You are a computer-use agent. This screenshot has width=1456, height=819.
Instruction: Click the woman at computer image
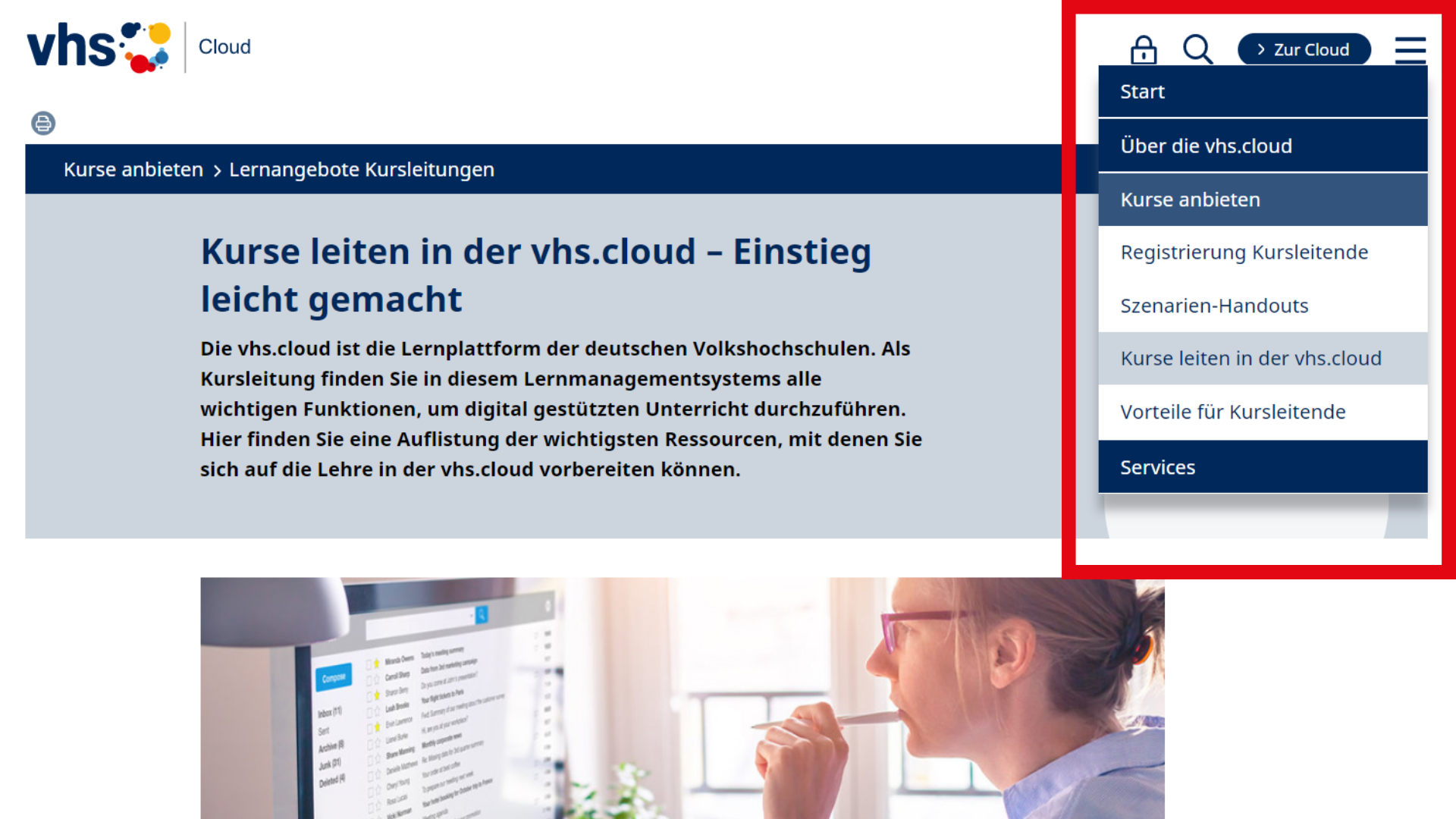click(682, 698)
